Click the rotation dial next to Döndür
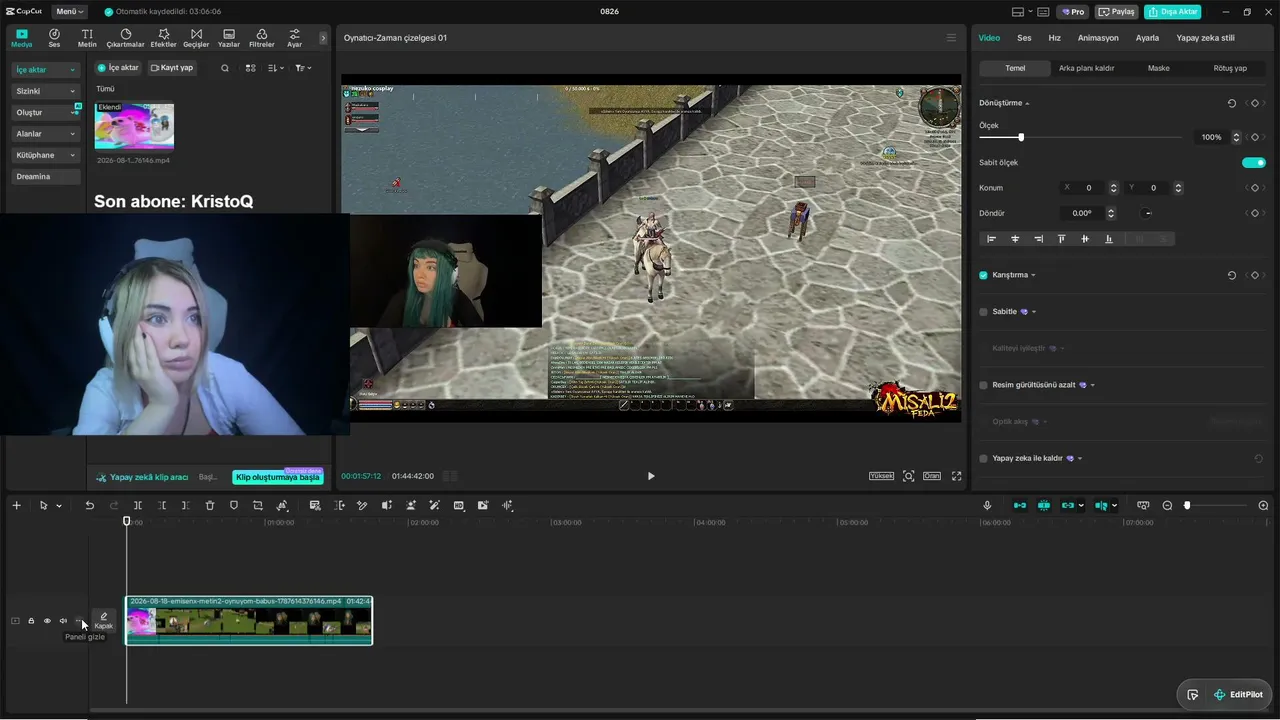 [1147, 213]
